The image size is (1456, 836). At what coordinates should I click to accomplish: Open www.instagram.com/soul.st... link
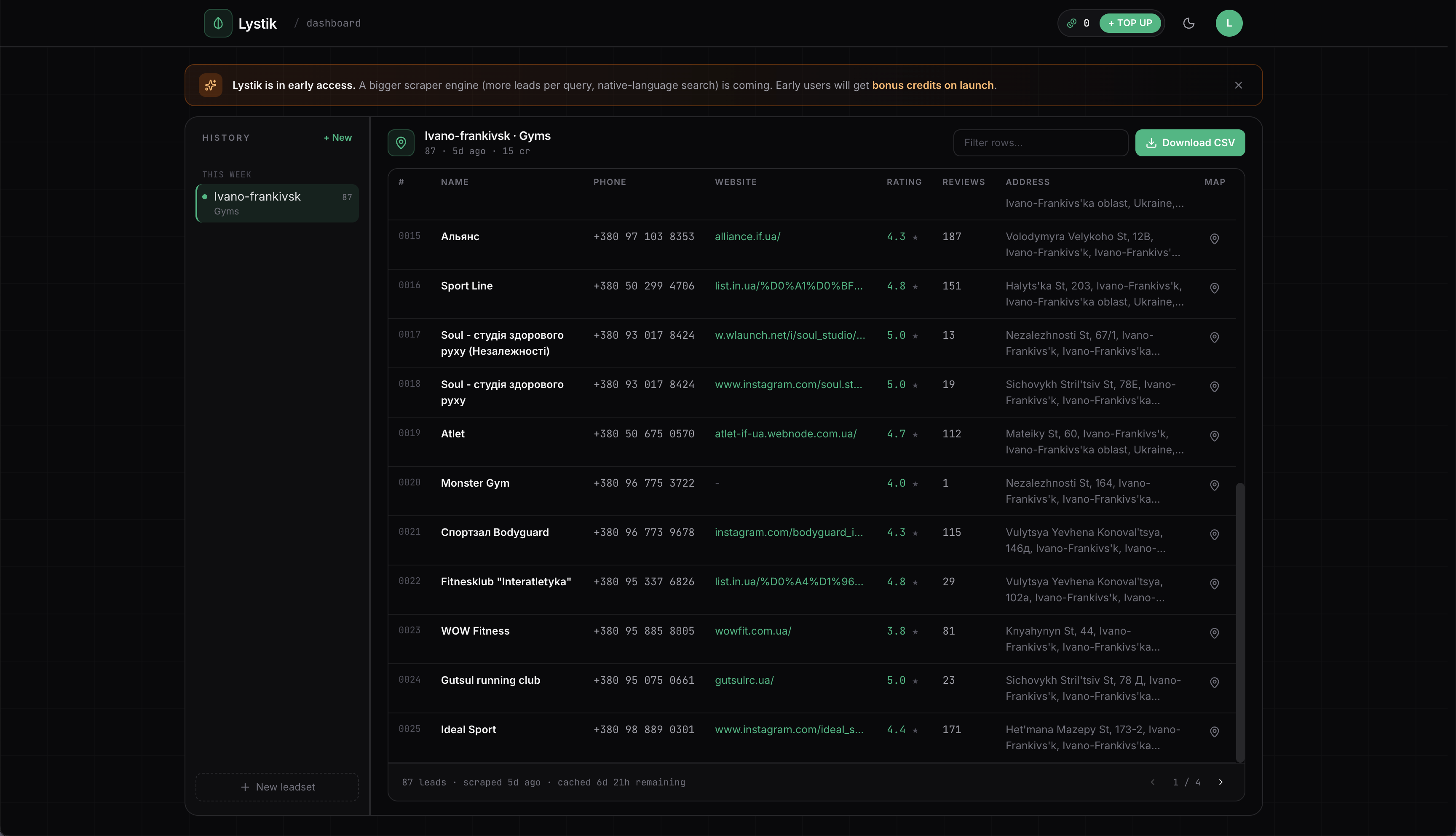point(789,385)
